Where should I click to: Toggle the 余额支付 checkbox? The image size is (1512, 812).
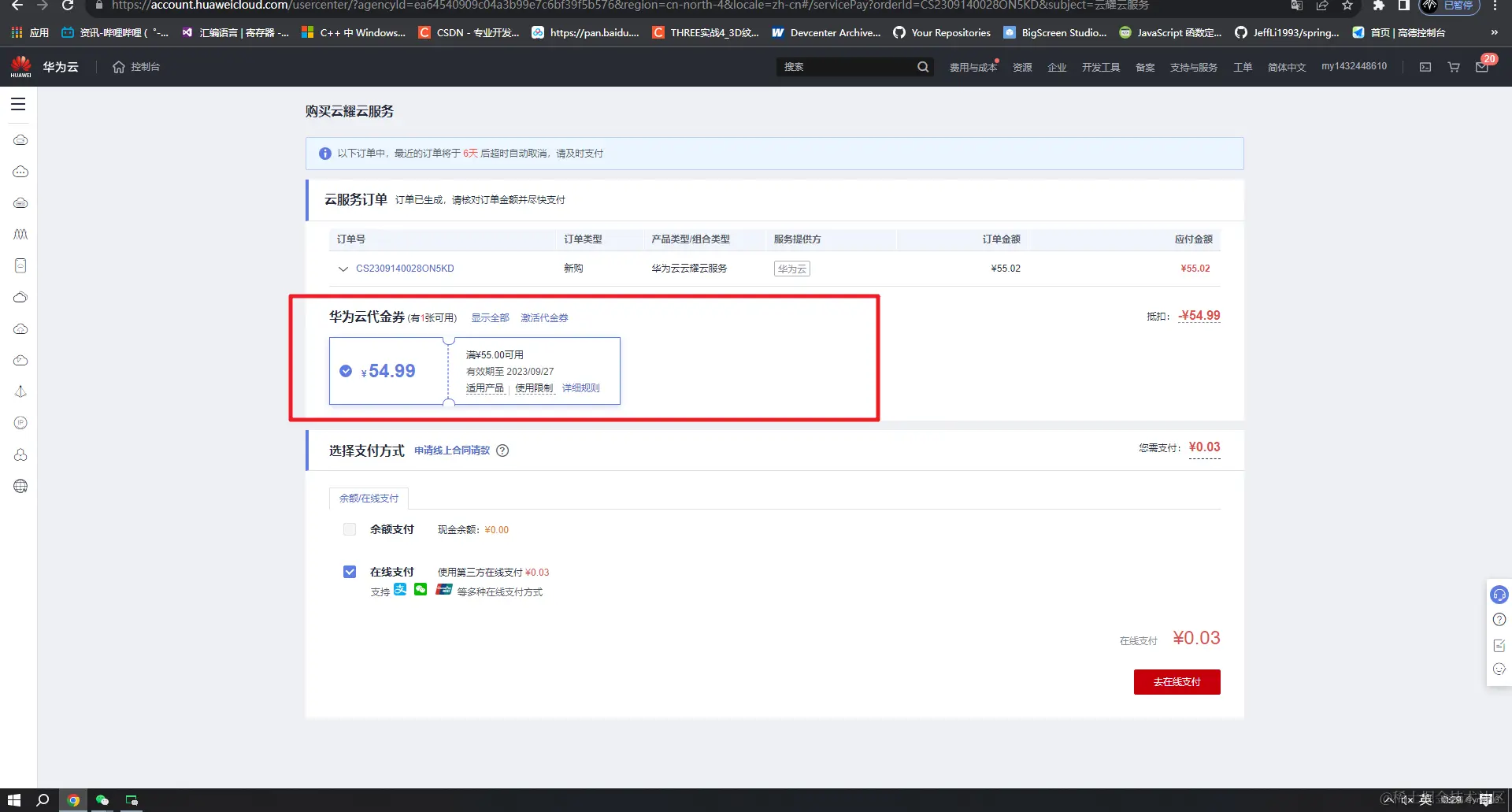tap(350, 529)
